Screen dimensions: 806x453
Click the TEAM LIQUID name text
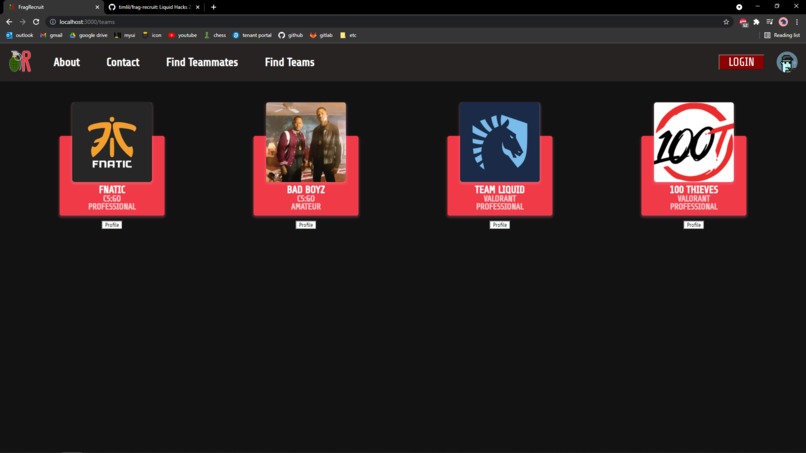pyautogui.click(x=500, y=190)
